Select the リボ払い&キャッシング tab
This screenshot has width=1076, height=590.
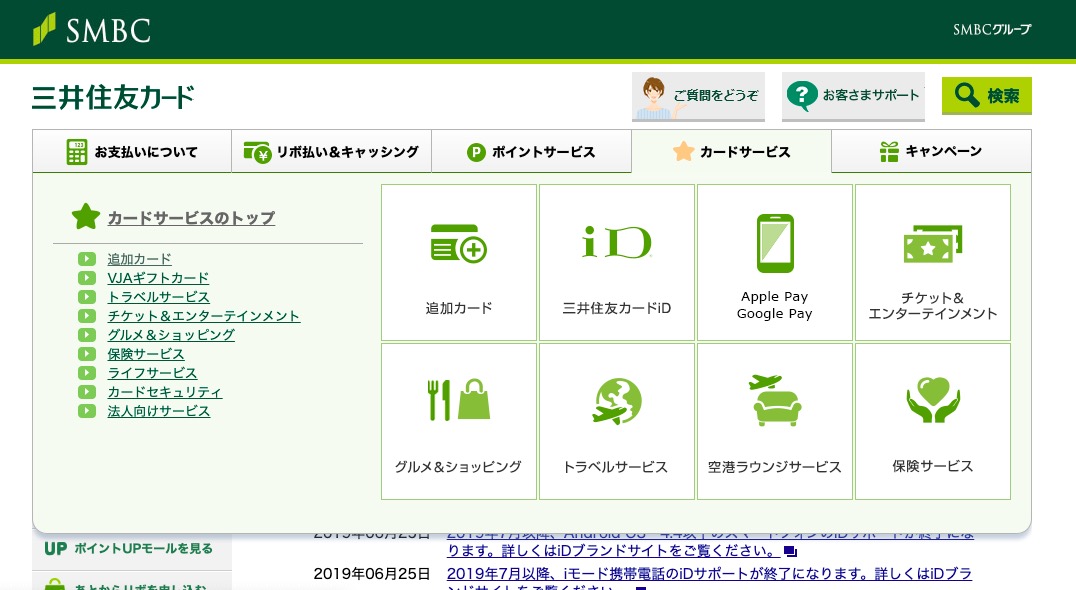pos(331,151)
